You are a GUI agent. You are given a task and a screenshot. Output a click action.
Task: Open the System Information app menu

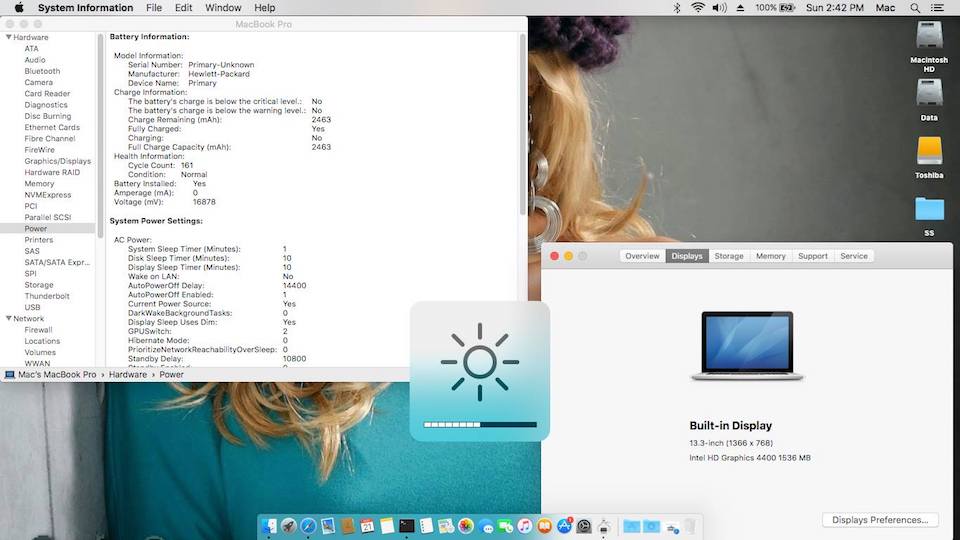pos(85,8)
